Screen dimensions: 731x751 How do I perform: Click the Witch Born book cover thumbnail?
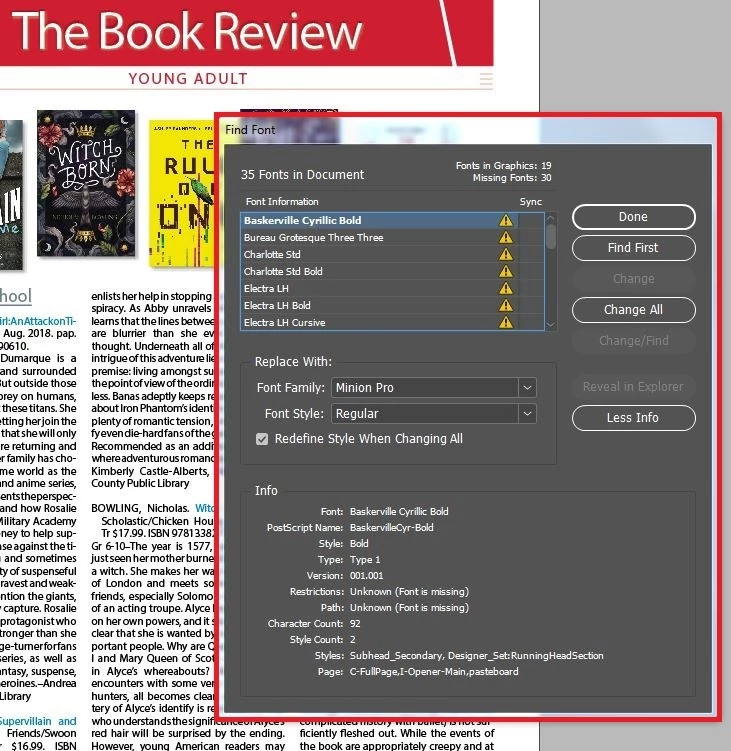pos(86,183)
